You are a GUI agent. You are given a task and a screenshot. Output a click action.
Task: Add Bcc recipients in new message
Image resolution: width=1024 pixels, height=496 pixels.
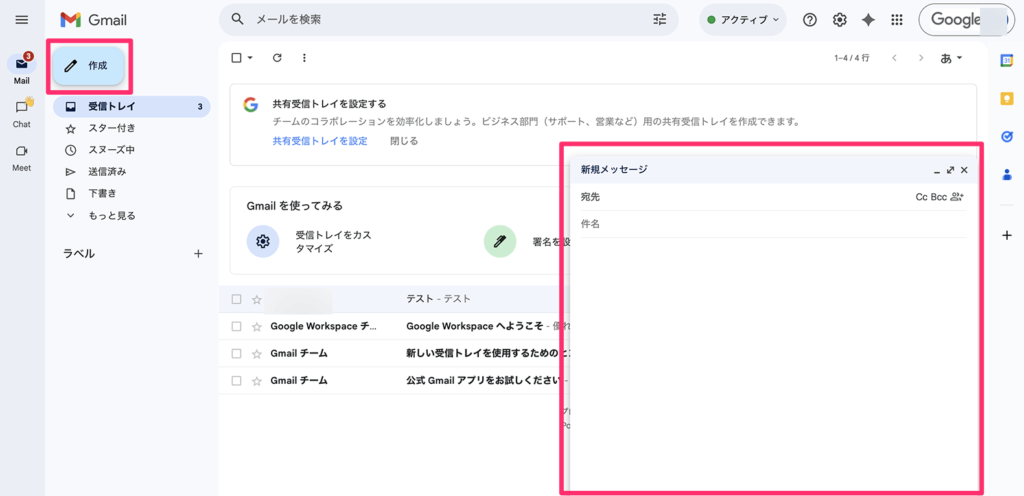click(x=938, y=196)
